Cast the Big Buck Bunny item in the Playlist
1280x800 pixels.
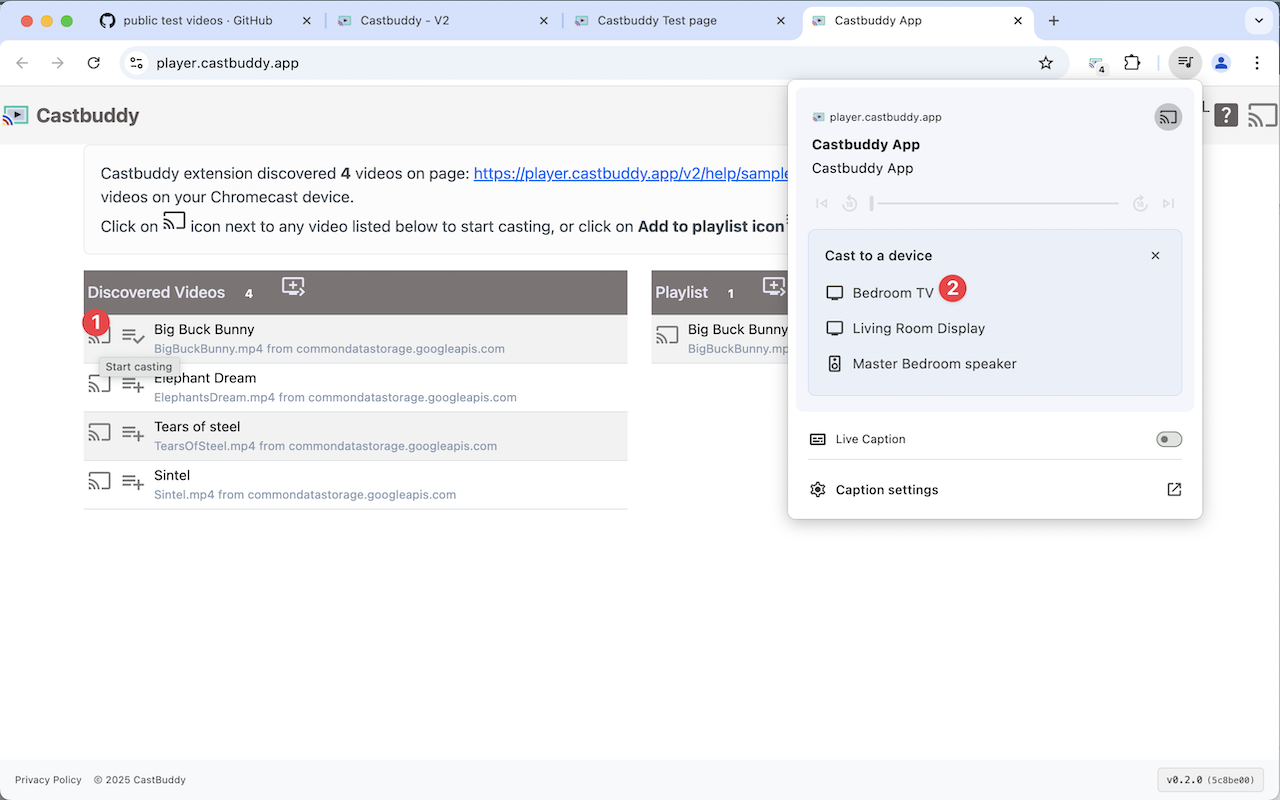667,336
